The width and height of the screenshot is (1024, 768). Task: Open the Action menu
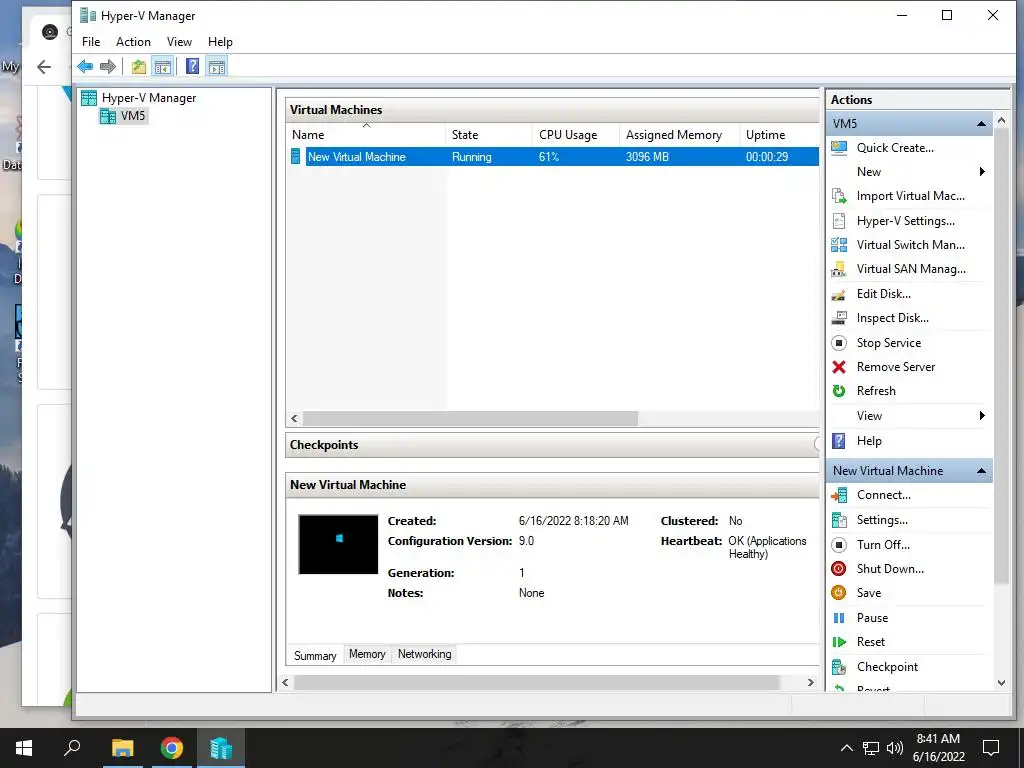133,42
